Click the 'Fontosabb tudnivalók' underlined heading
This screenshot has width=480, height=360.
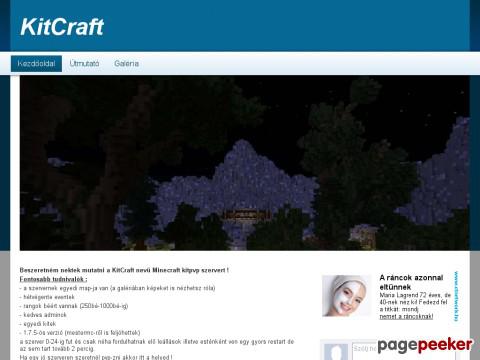[x=53, y=279]
